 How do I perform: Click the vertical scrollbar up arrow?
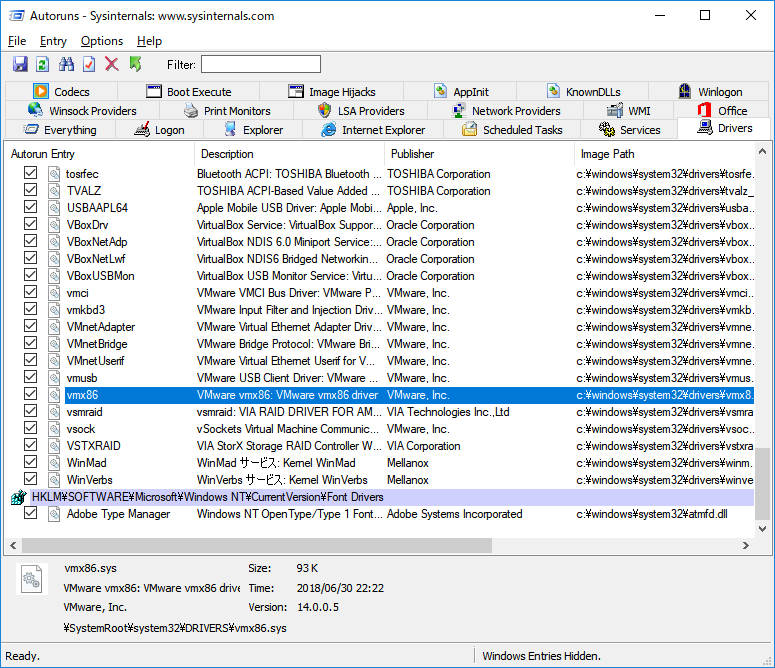click(x=762, y=152)
